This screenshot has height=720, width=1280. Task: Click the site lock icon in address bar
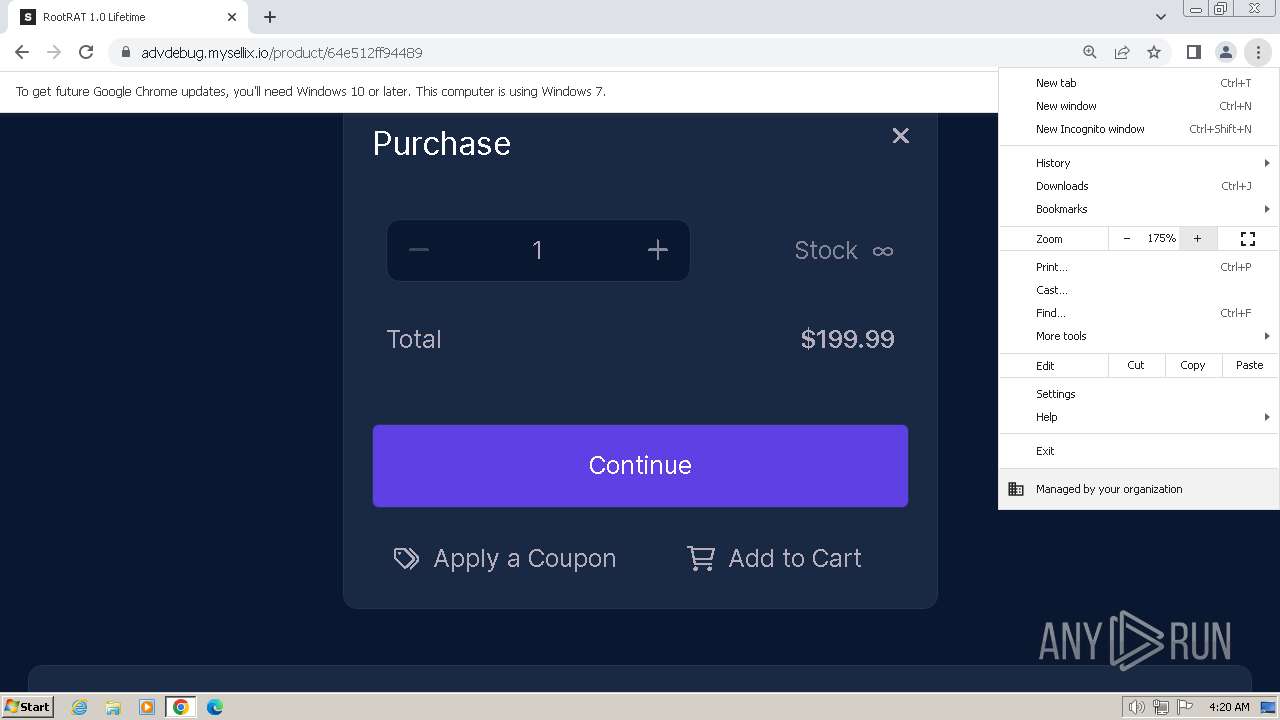[126, 52]
